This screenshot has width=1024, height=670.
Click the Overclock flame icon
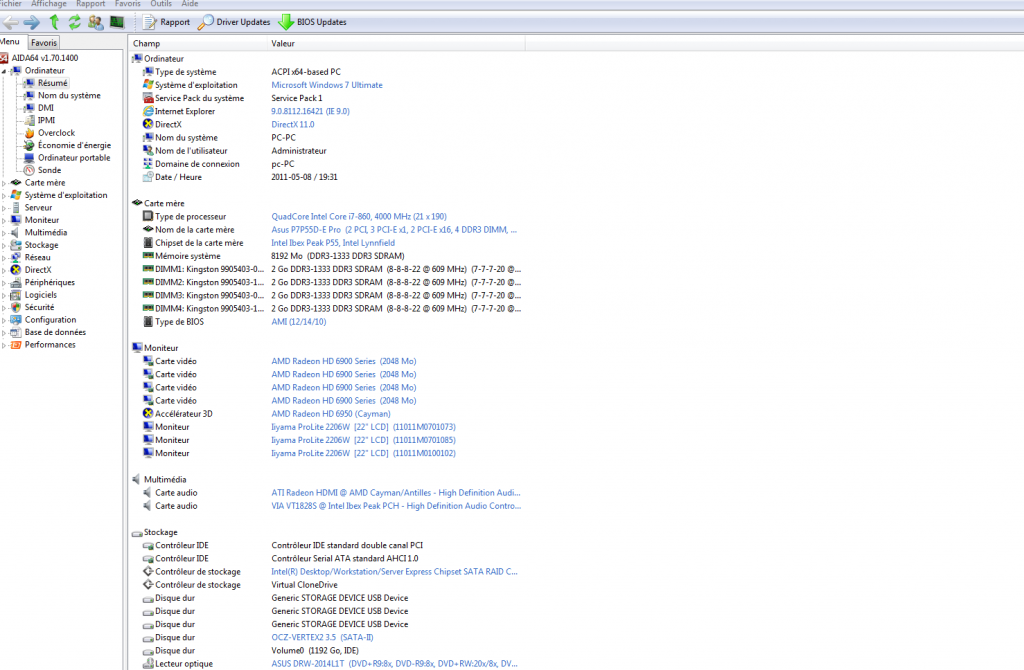(x=29, y=133)
